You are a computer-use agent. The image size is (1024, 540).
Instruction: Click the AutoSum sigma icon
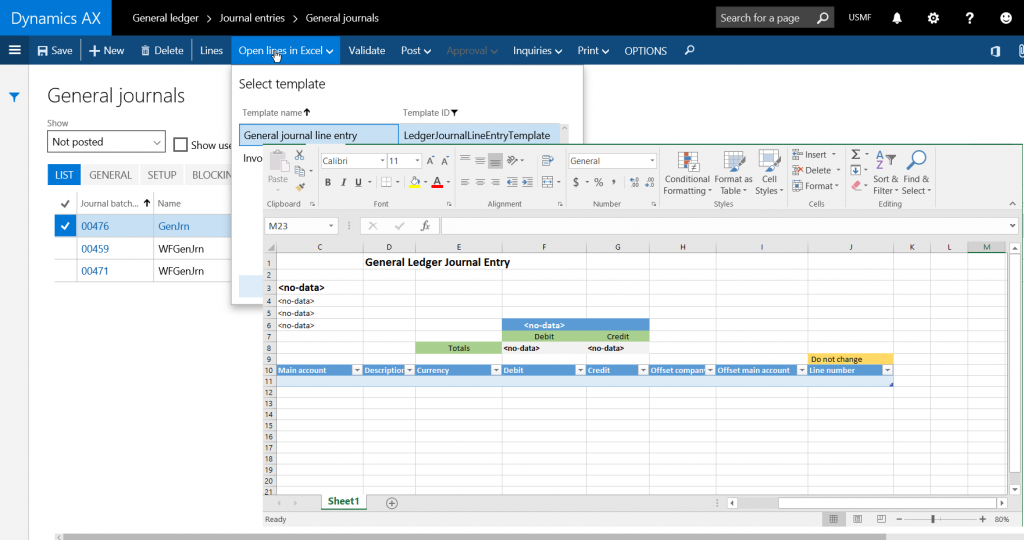(x=856, y=155)
